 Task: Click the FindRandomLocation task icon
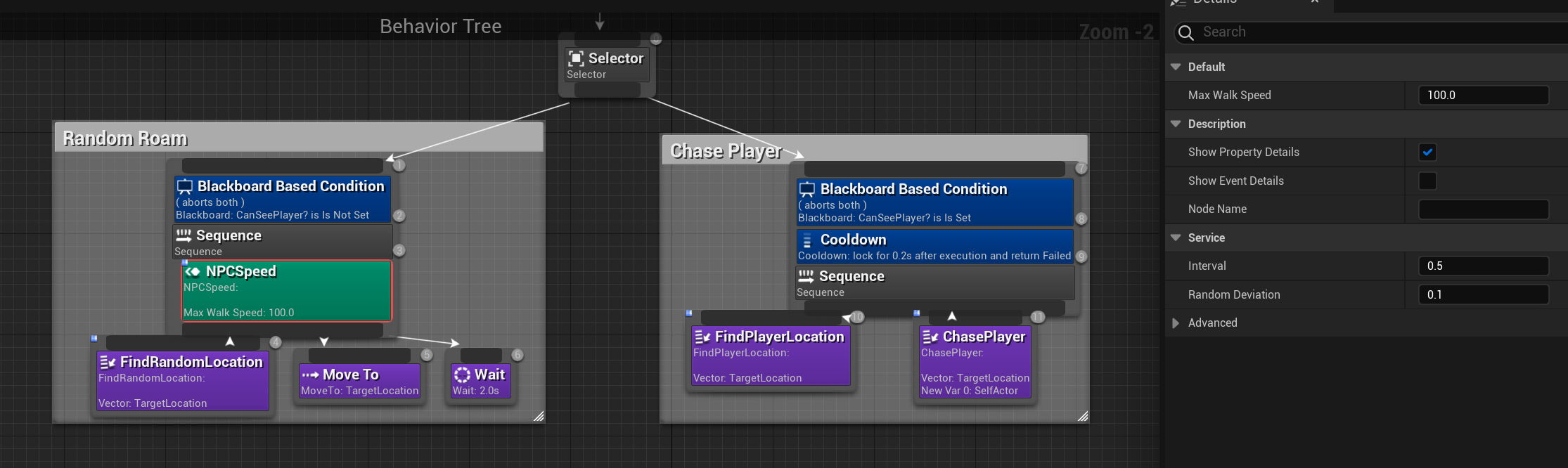click(108, 362)
